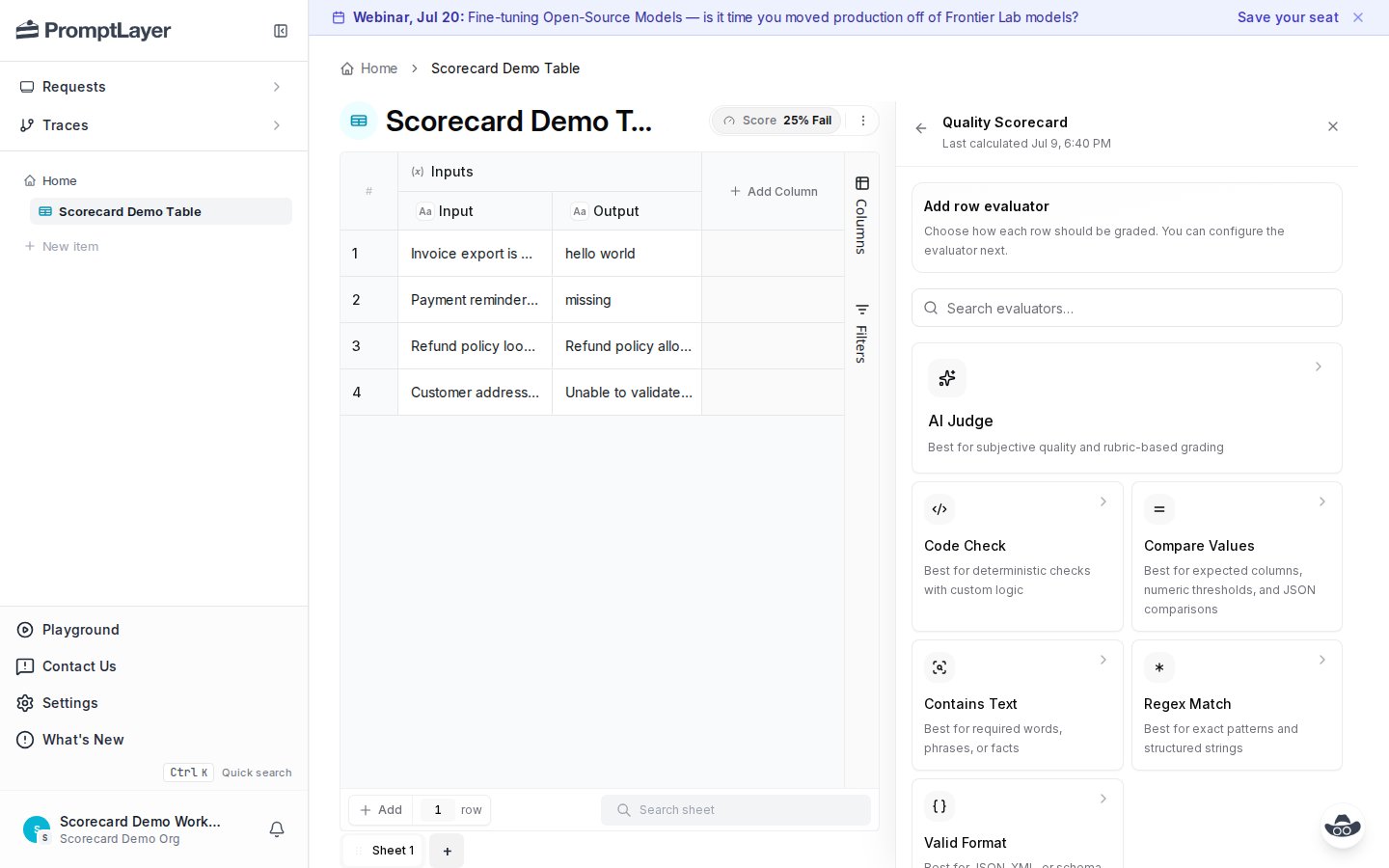Focus the Search sheet field
This screenshot has width=1389, height=868.
tap(736, 810)
